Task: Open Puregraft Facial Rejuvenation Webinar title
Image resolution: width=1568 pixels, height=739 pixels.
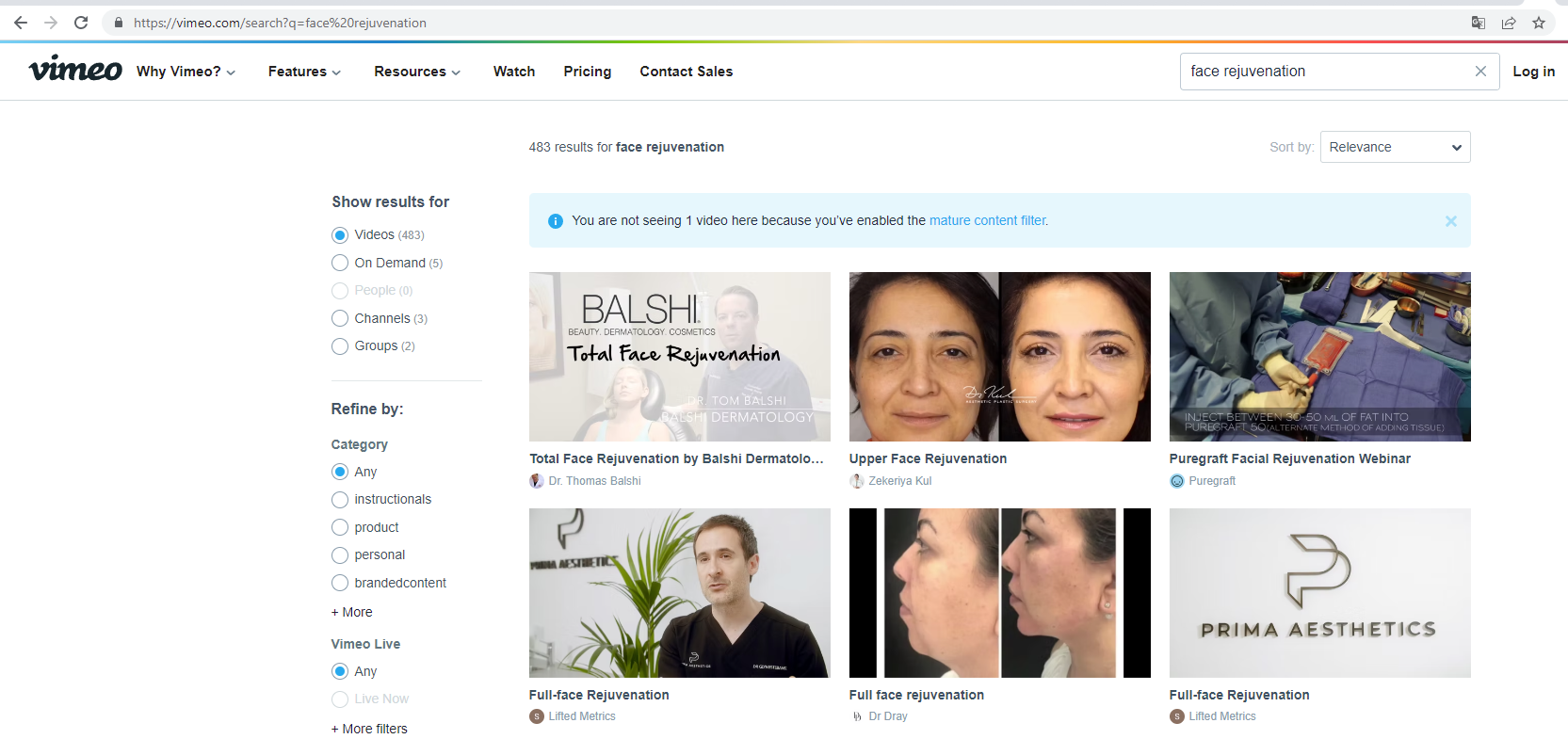Action: 1290,458
